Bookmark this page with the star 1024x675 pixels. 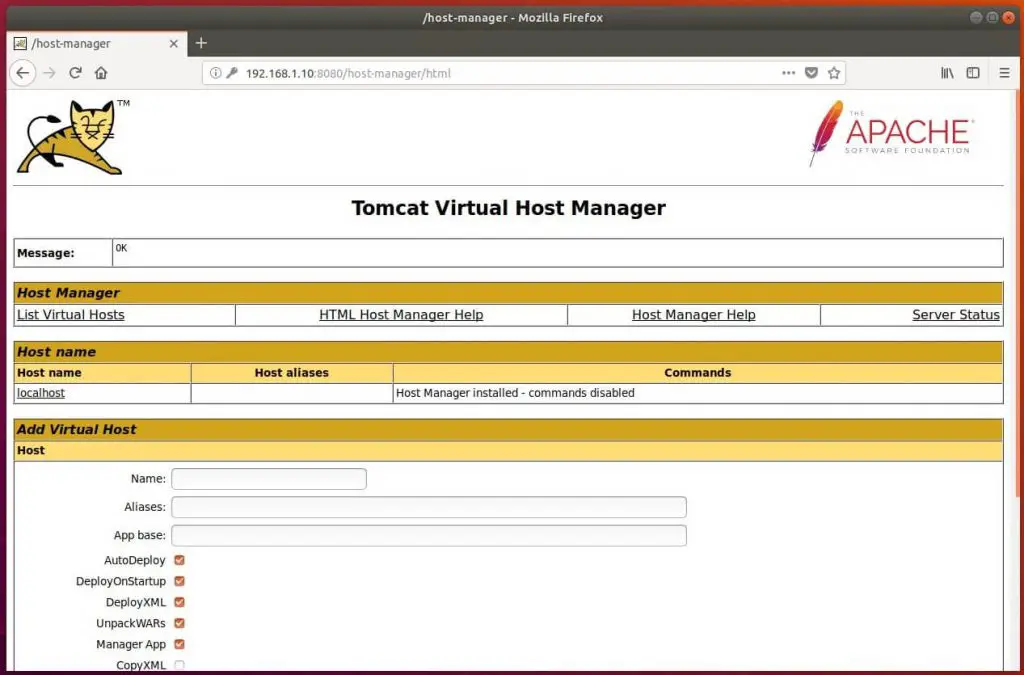[834, 73]
